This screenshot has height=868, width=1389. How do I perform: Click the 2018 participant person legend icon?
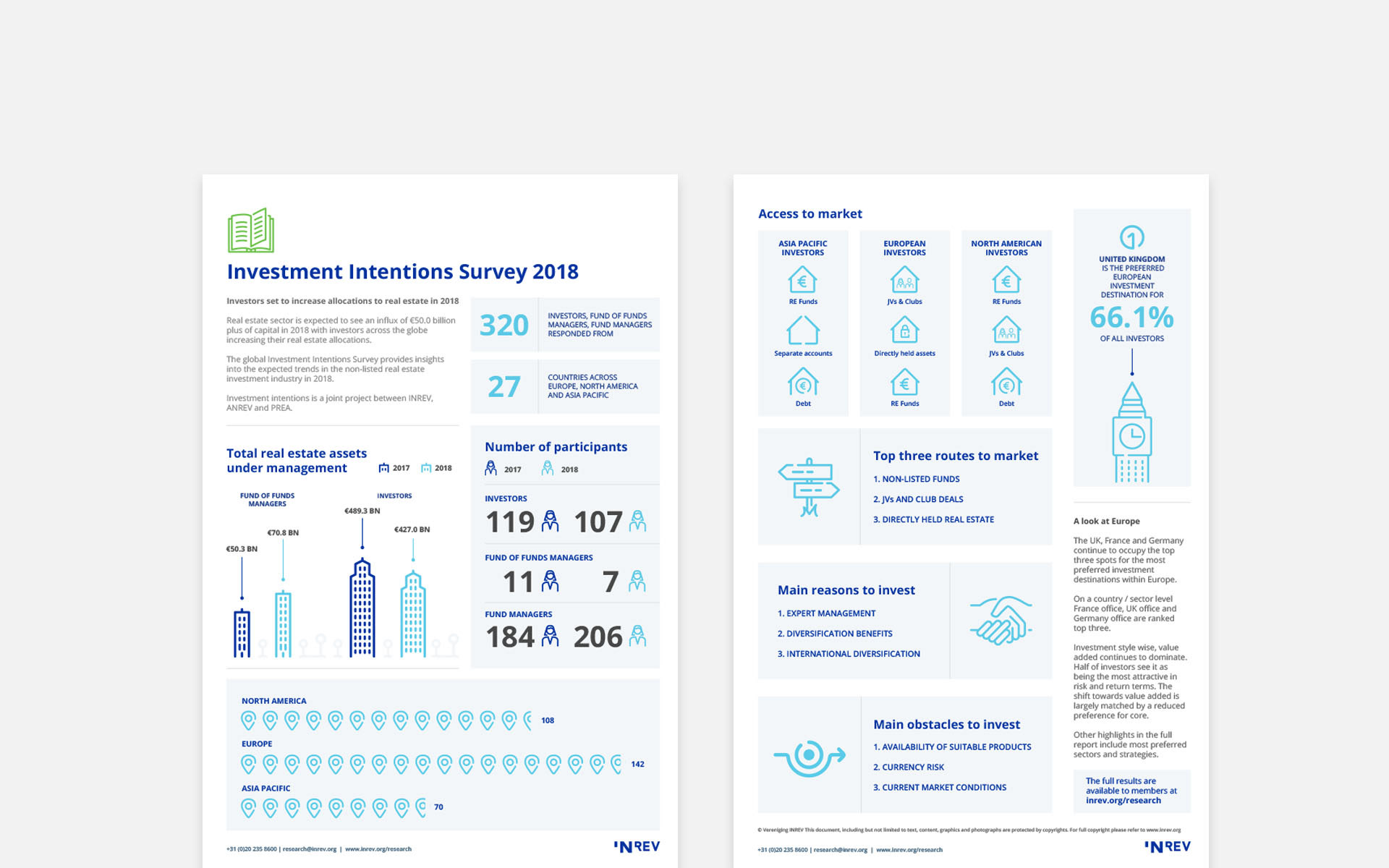[548, 469]
